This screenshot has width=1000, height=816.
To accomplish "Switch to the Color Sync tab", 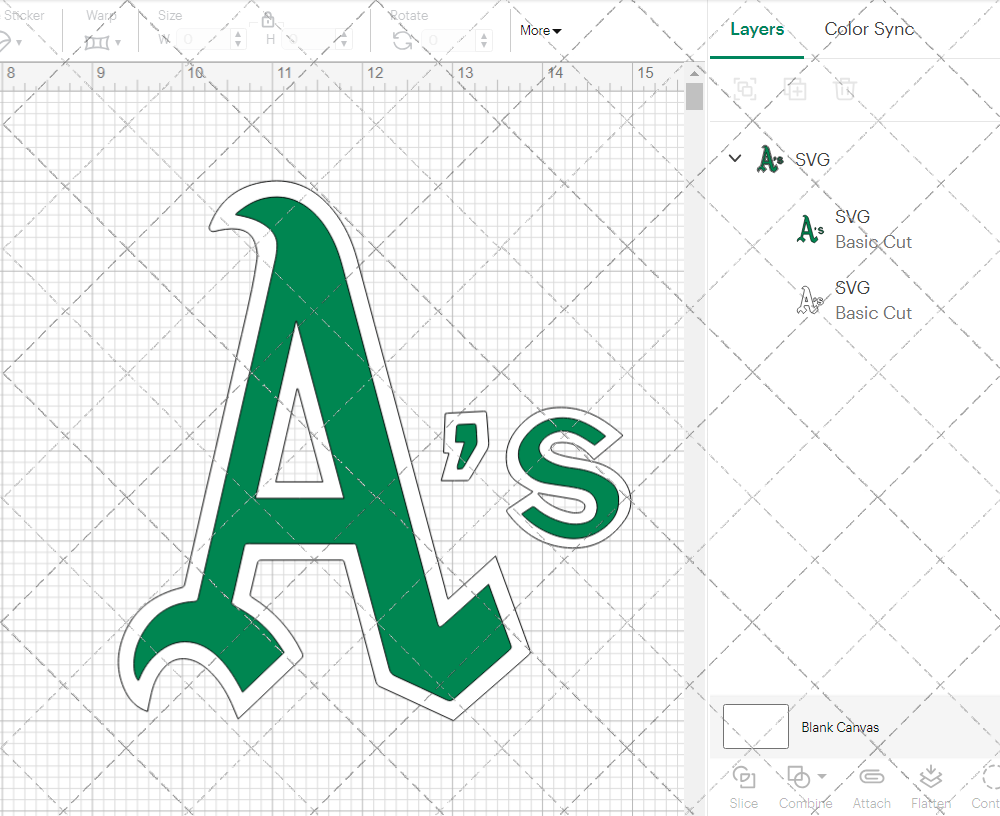I will point(869,29).
